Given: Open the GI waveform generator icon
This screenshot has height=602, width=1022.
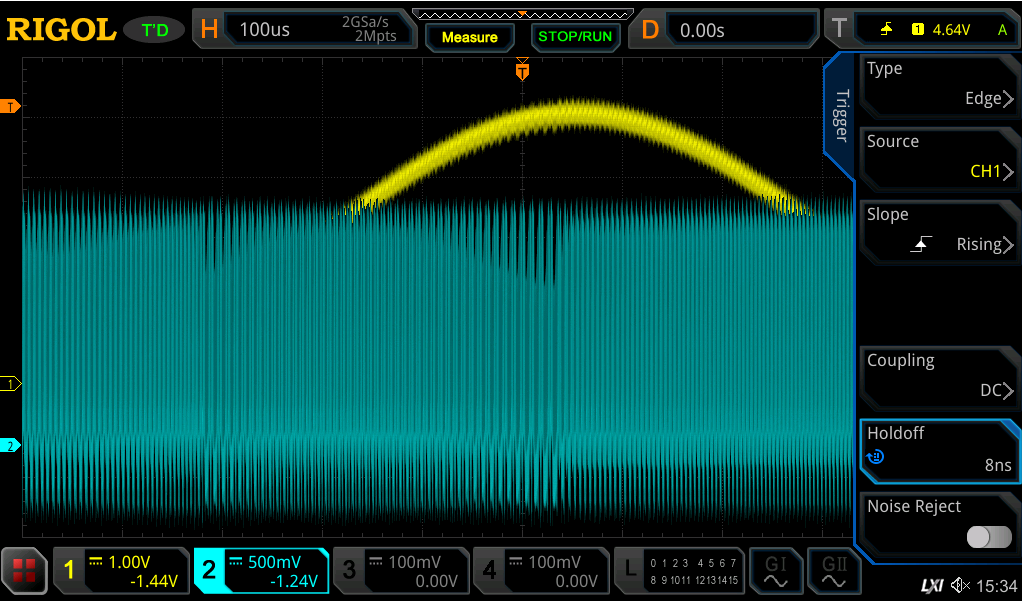Looking at the screenshot, I should [x=776, y=571].
